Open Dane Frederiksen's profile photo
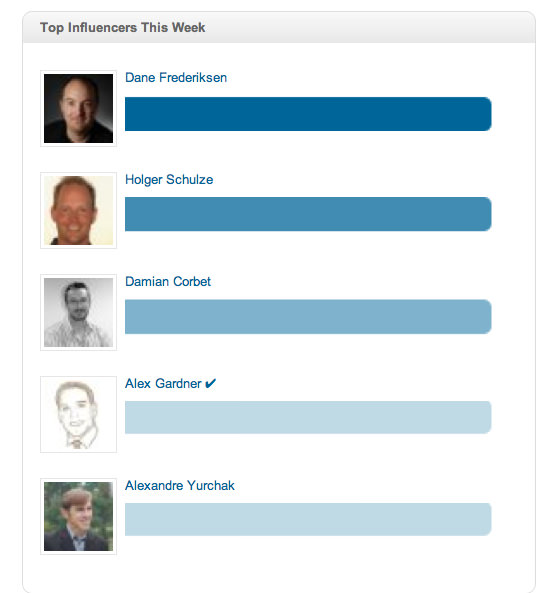The width and height of the screenshot is (544, 593). pyautogui.click(x=78, y=108)
